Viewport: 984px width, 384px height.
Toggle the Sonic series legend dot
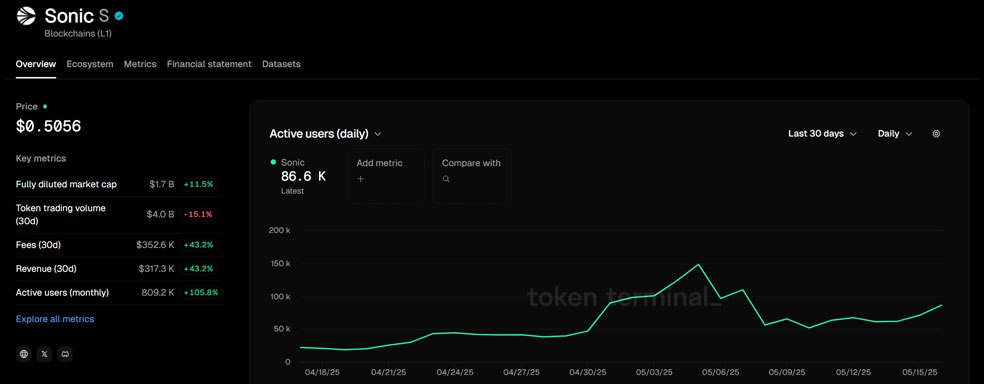click(273, 162)
